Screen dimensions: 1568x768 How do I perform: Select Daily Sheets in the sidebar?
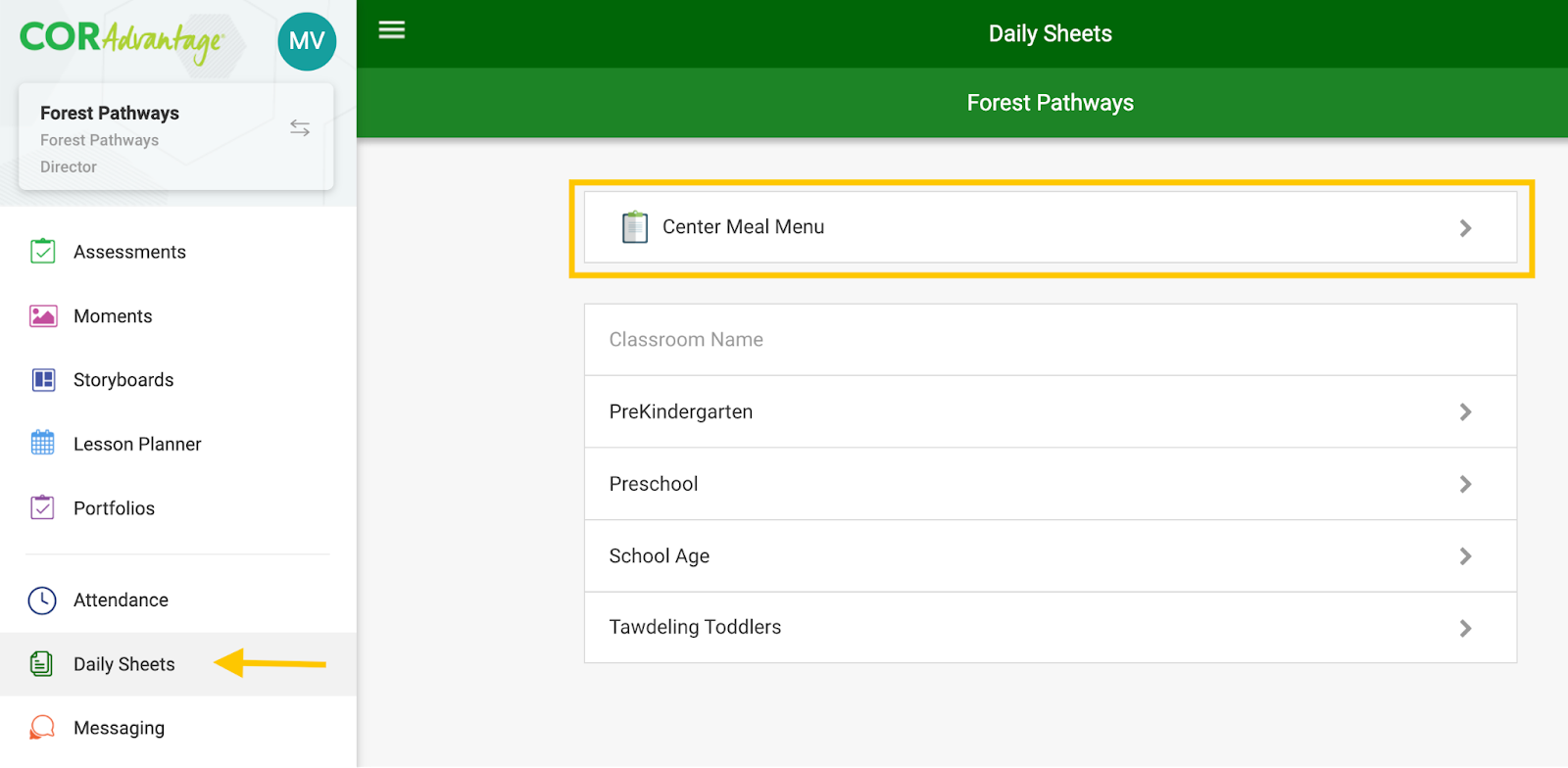[x=178, y=664]
